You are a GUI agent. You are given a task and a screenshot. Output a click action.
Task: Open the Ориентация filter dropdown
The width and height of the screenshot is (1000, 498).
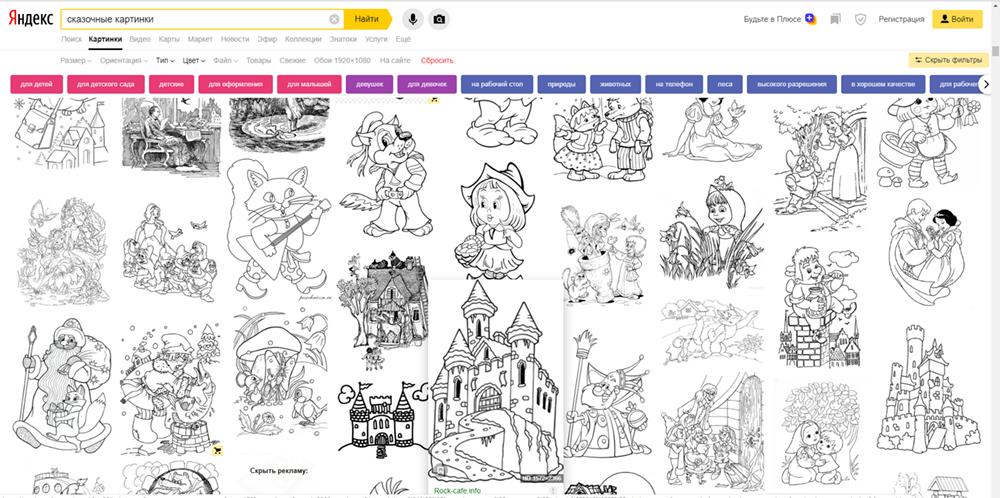(122, 61)
